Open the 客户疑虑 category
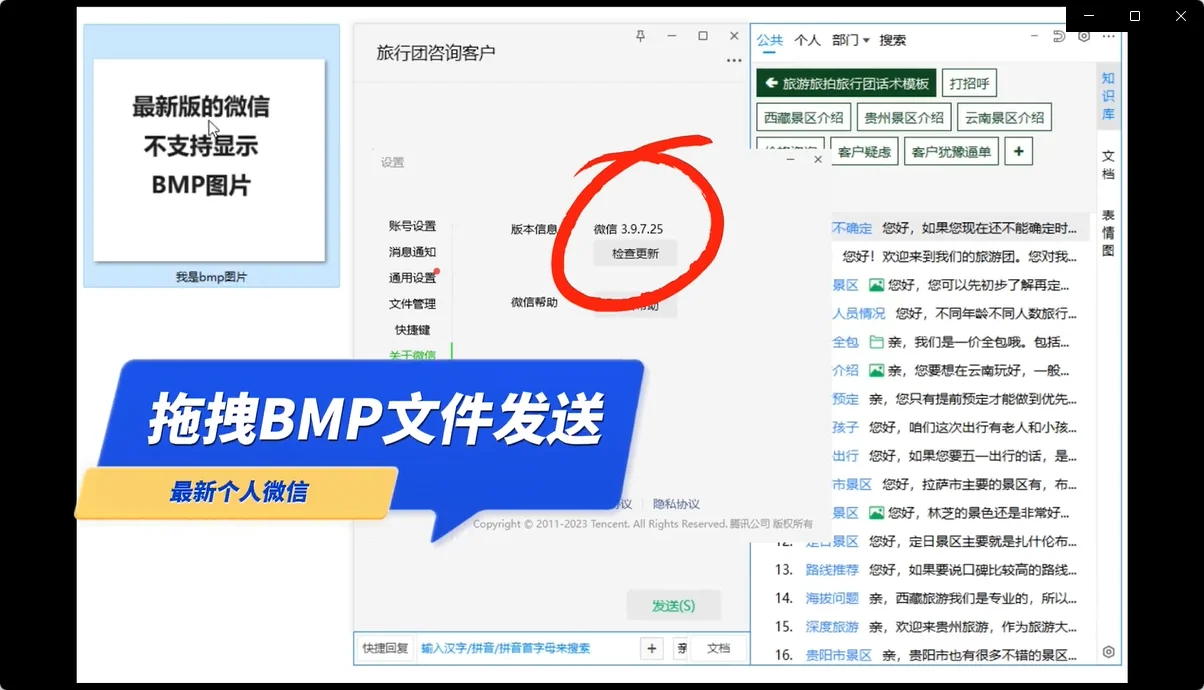Viewport: 1204px width, 690px height. tap(864, 151)
